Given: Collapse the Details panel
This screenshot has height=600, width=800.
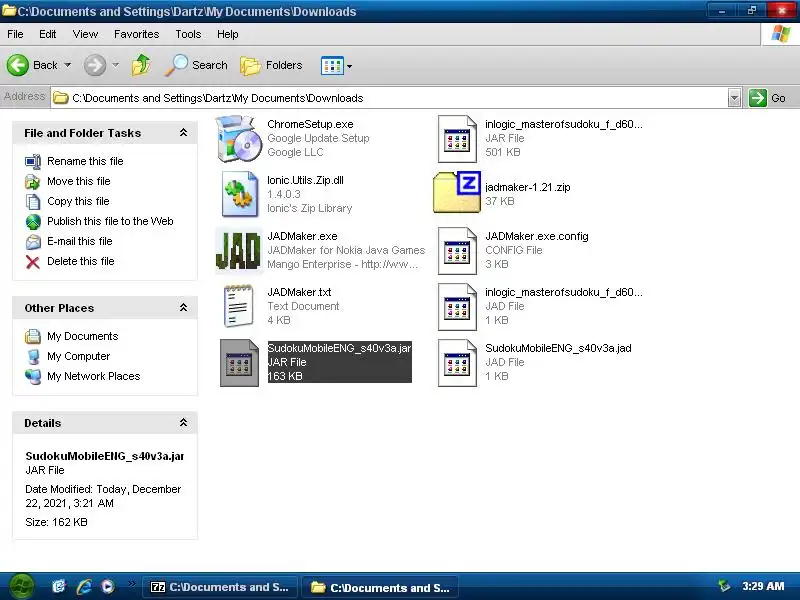Looking at the screenshot, I should tap(183, 423).
